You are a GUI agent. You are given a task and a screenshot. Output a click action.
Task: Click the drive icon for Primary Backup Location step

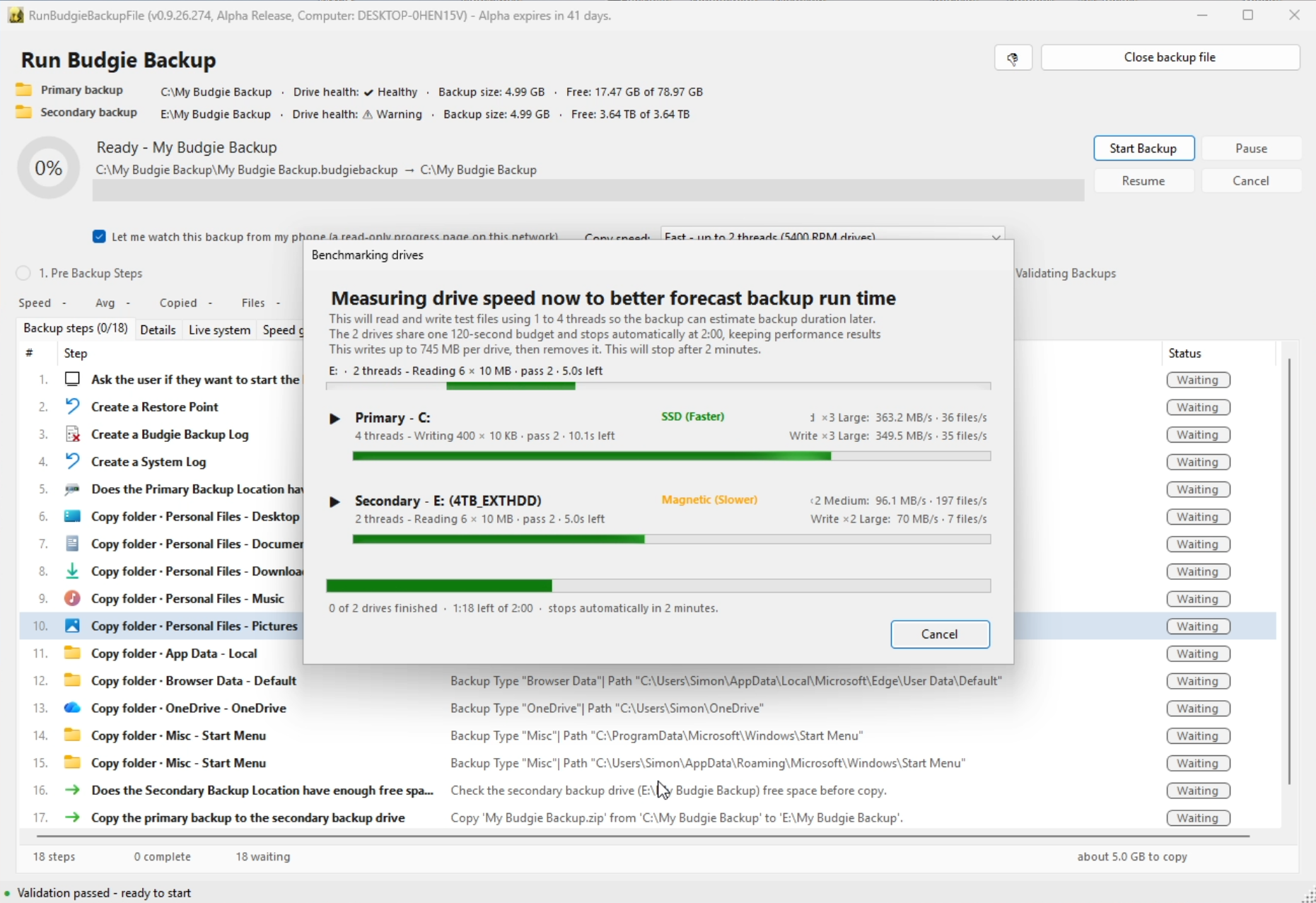coord(72,489)
